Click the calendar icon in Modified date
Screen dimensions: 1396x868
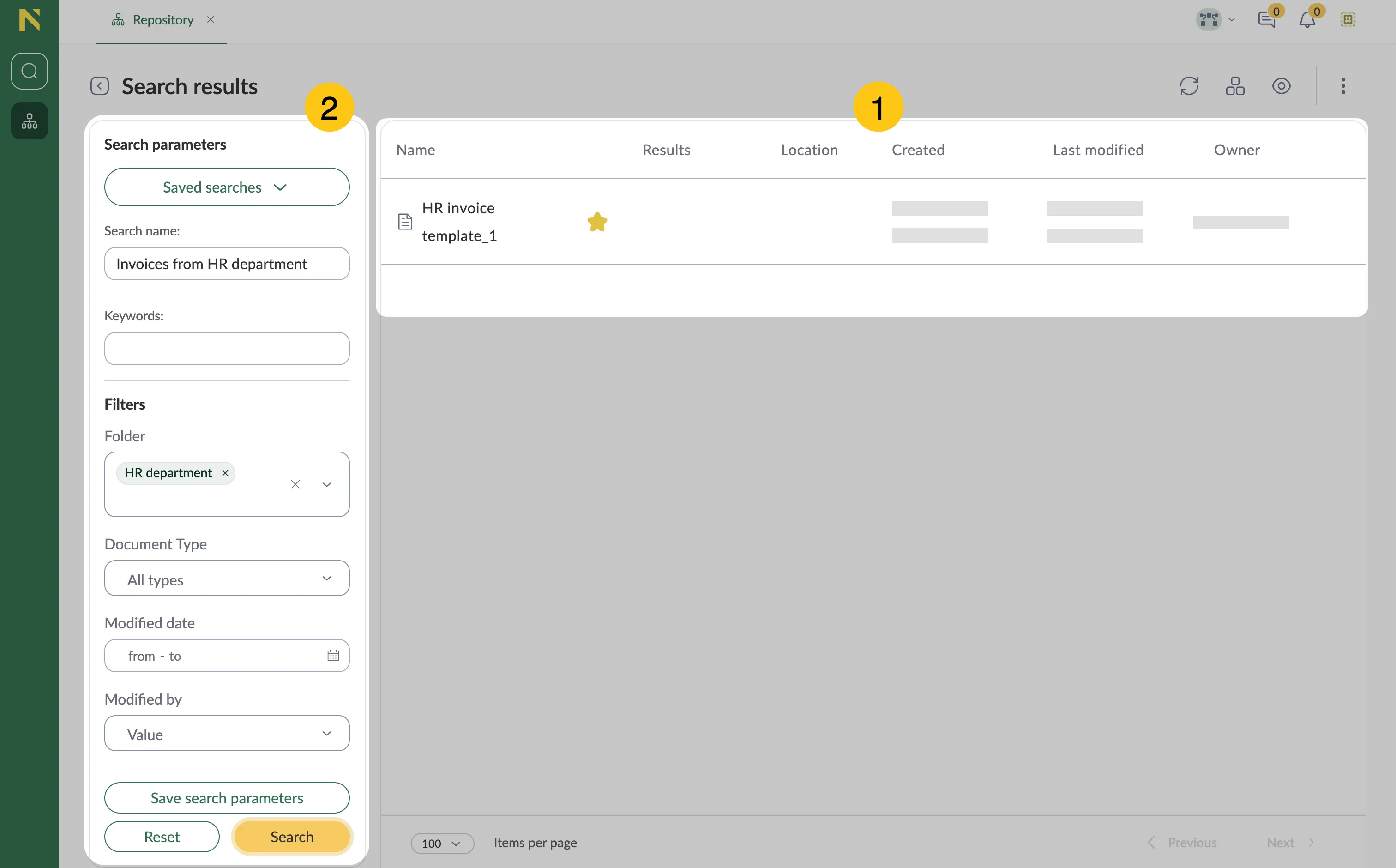pos(333,656)
